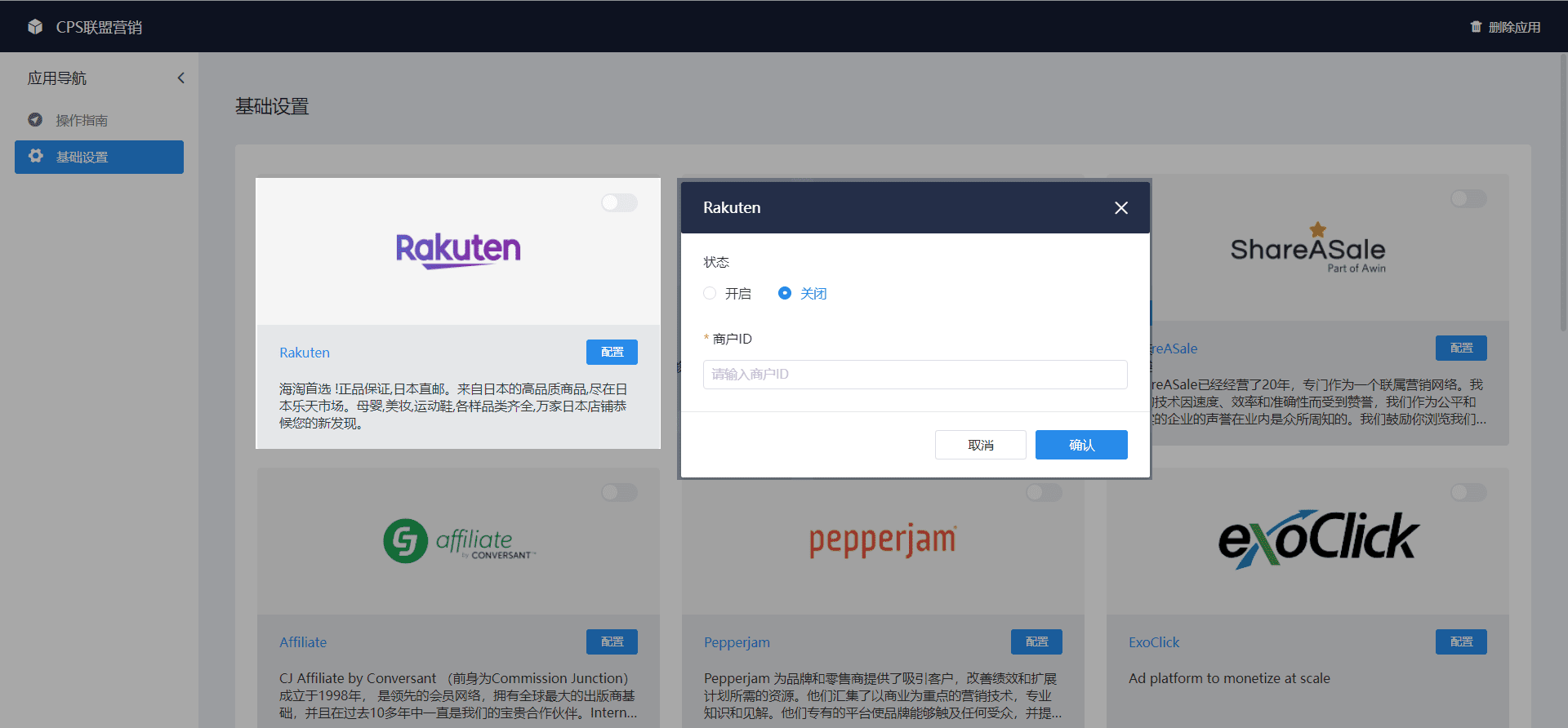Toggle the Affiliate card switch

point(619,492)
